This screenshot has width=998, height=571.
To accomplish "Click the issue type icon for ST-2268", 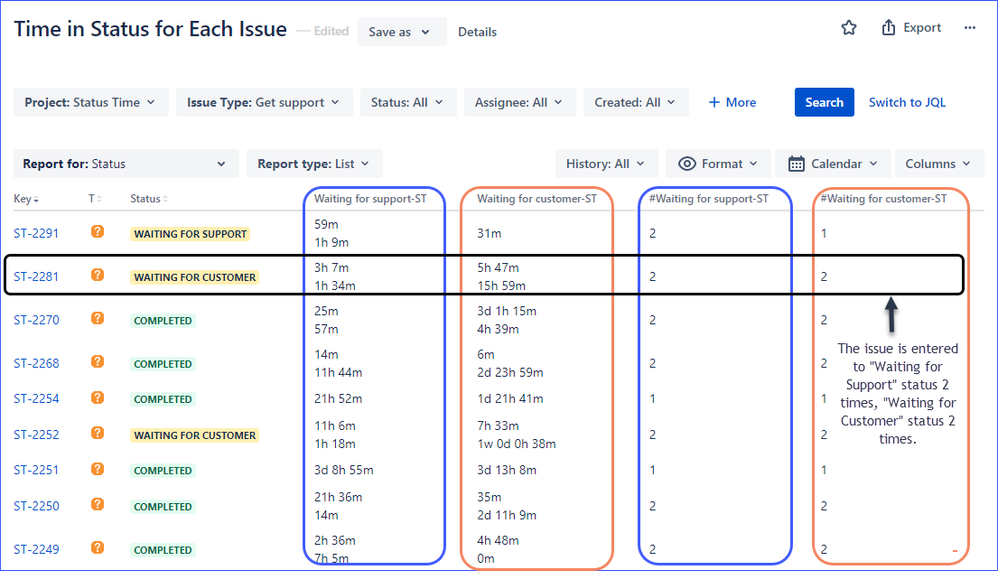I will point(97,362).
